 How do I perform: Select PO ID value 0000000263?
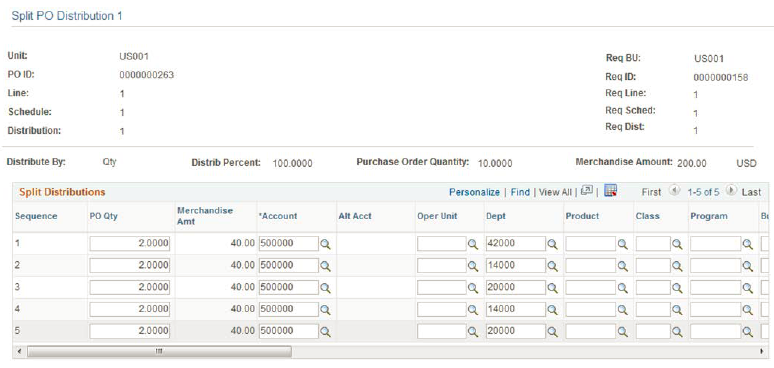coord(147,75)
